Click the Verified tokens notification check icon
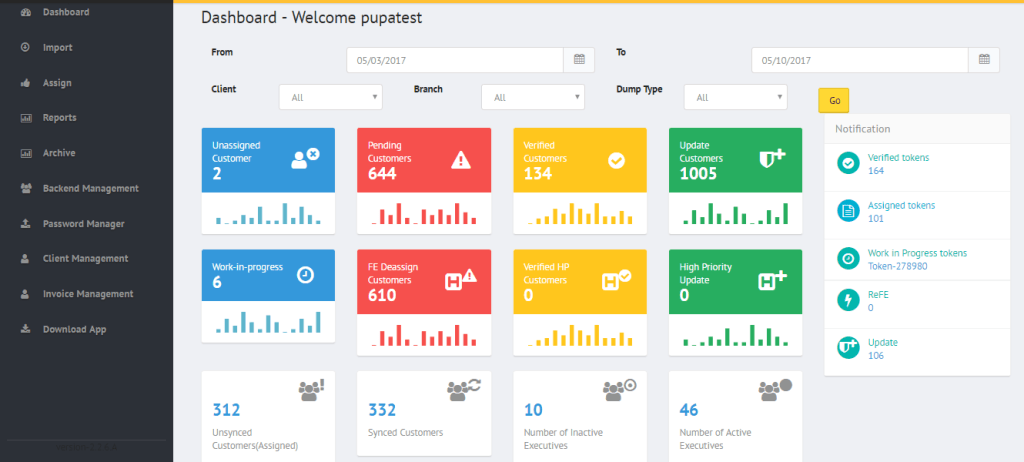Image resolution: width=1024 pixels, height=462 pixels. (x=848, y=163)
